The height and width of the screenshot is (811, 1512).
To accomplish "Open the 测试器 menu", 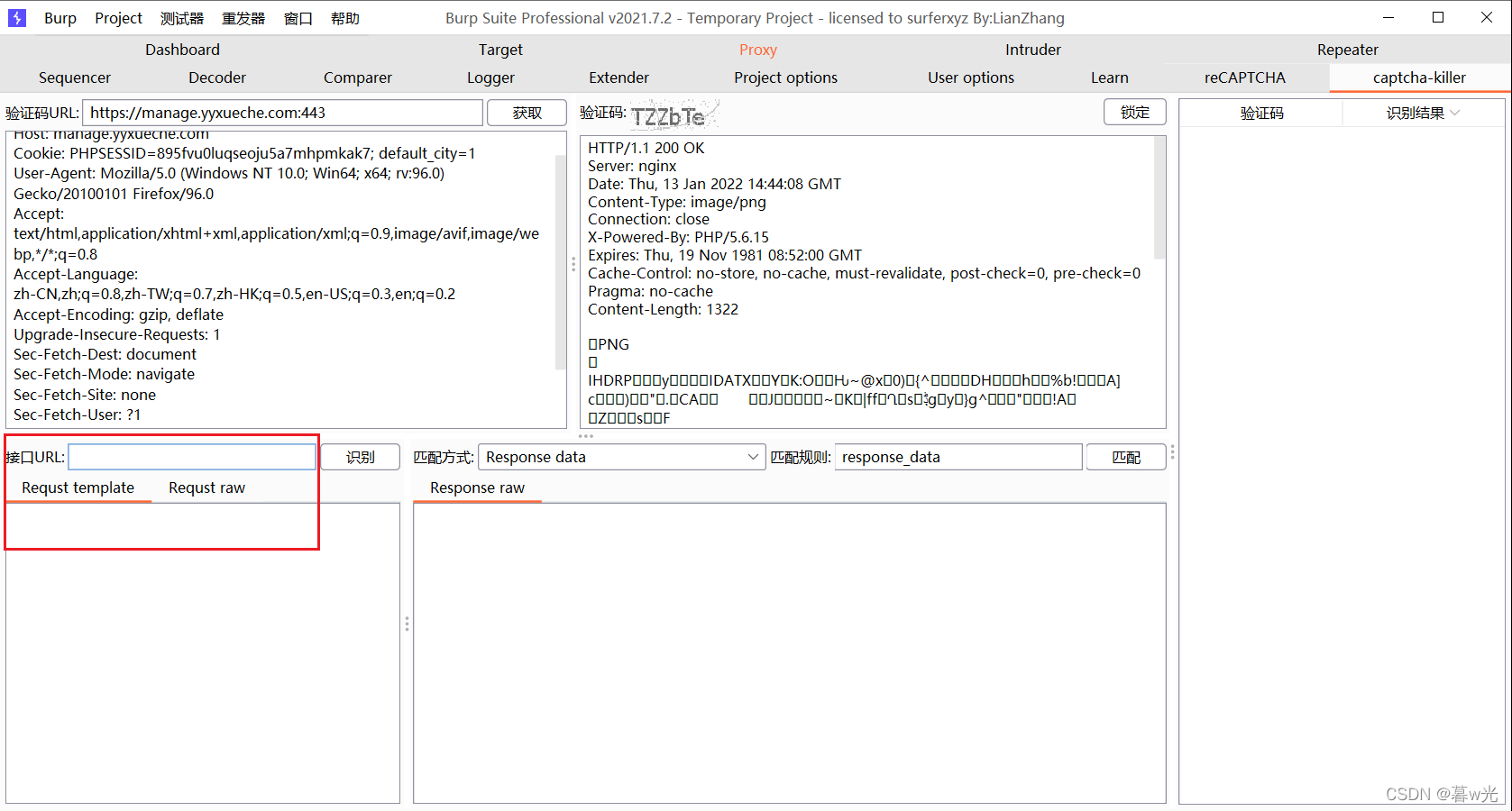I will point(182,18).
